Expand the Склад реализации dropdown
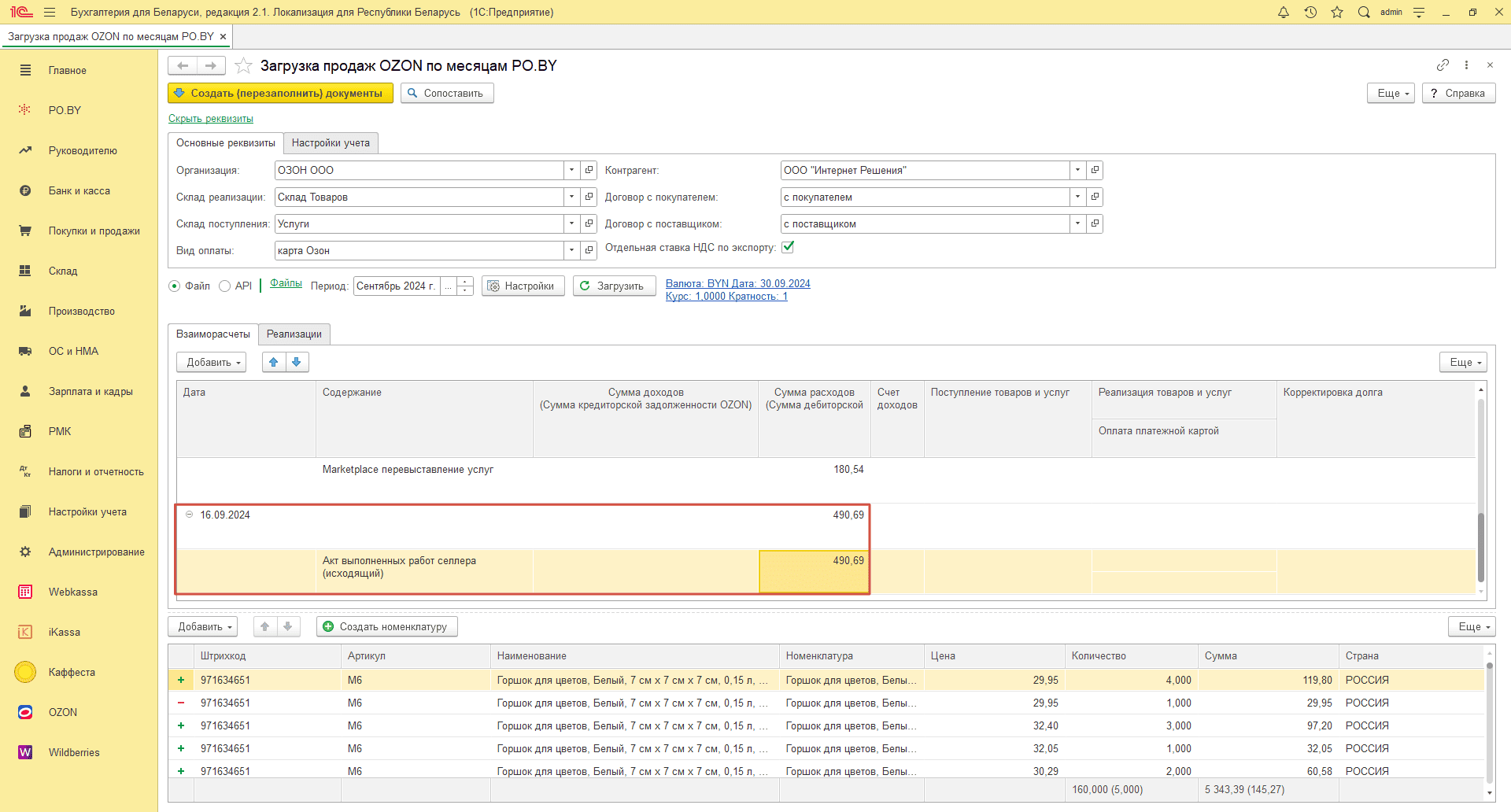 [x=571, y=197]
